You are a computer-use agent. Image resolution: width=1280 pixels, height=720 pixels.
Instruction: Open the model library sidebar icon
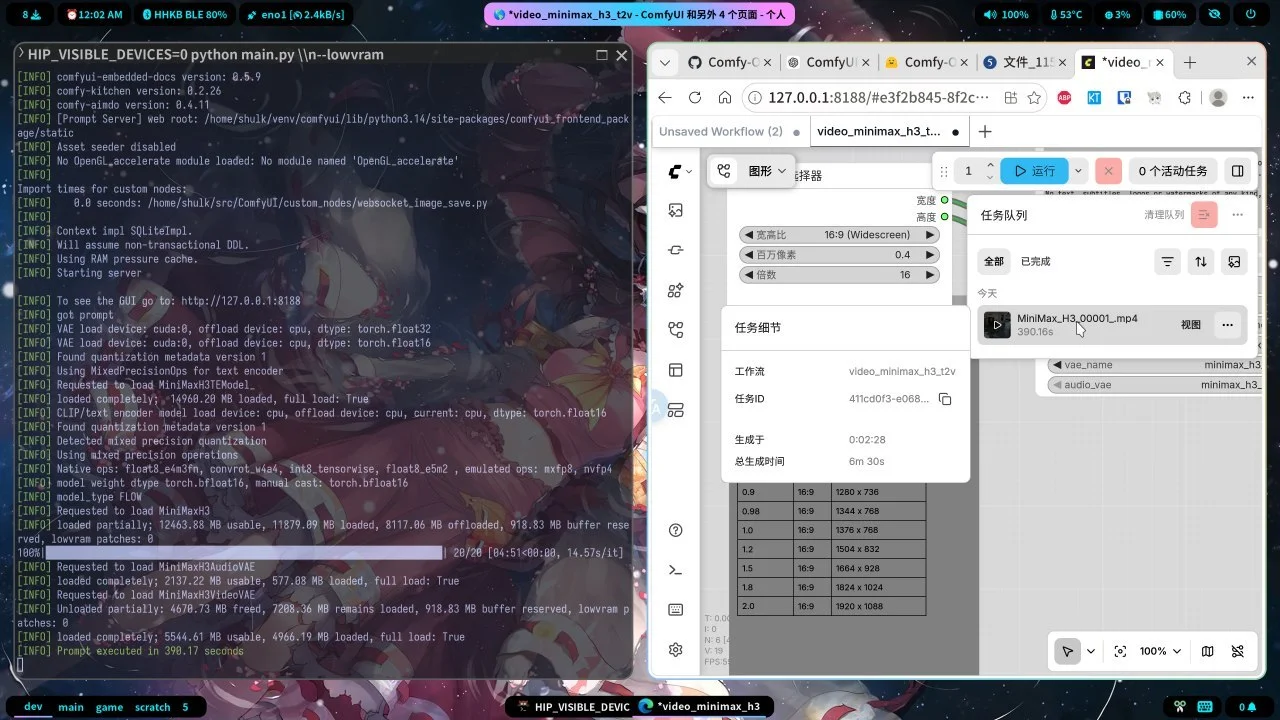[x=676, y=290]
